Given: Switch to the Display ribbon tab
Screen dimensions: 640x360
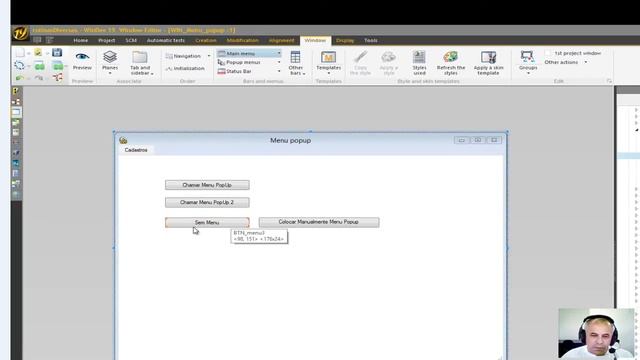Looking at the screenshot, I should (x=345, y=40).
